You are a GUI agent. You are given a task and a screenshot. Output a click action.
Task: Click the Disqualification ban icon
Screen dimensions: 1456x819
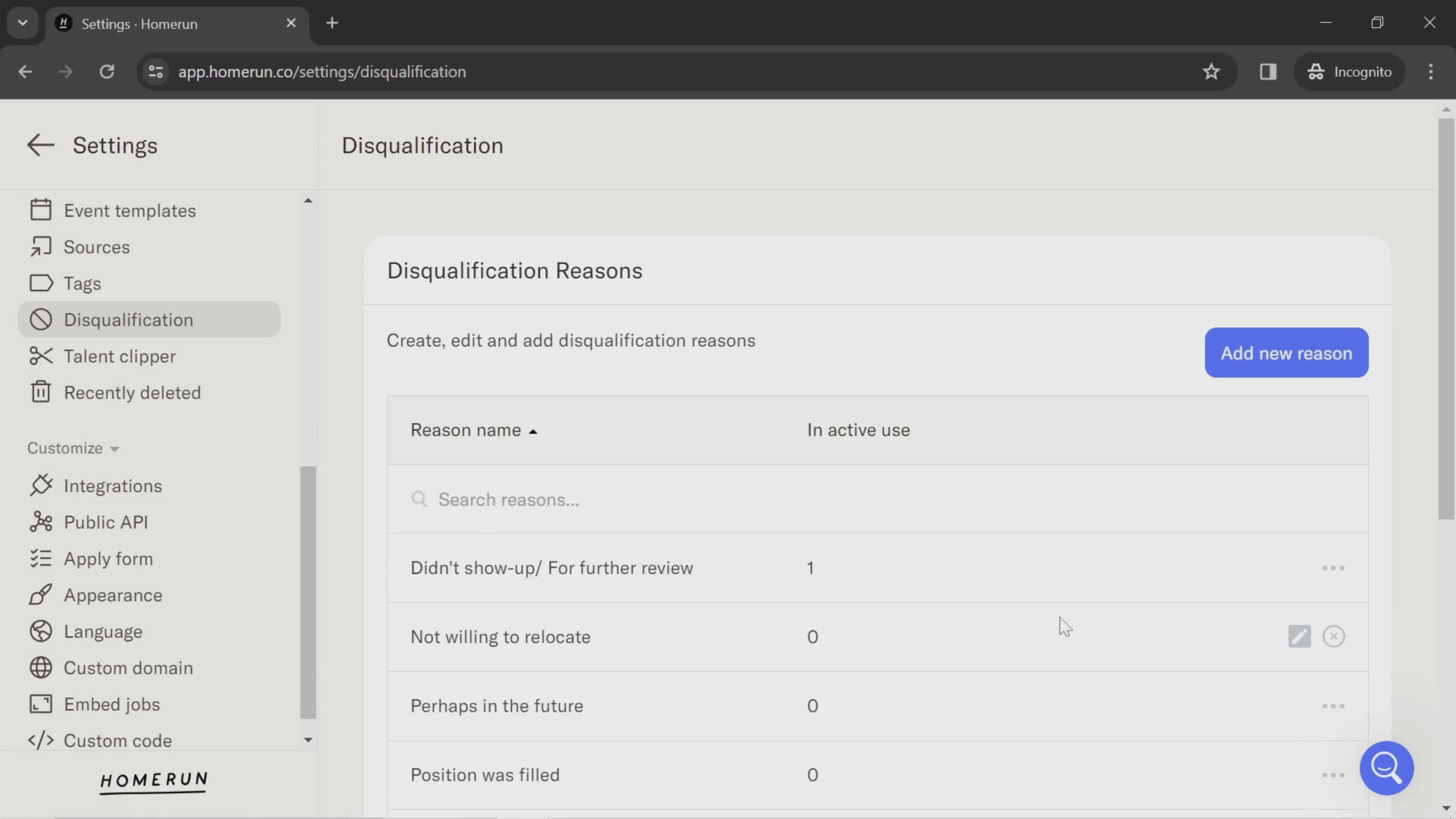click(x=41, y=319)
